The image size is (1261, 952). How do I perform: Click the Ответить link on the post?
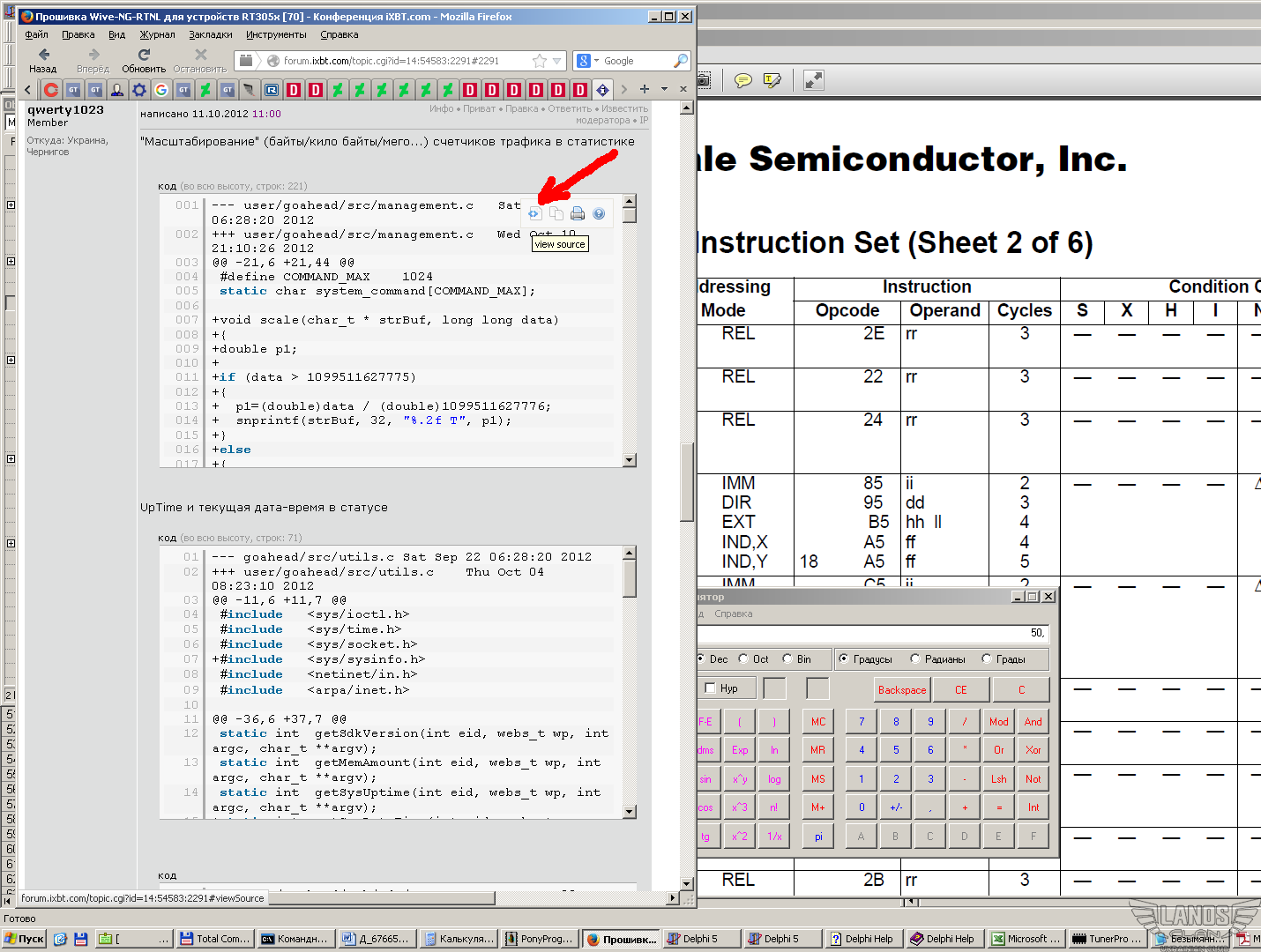pos(569,109)
